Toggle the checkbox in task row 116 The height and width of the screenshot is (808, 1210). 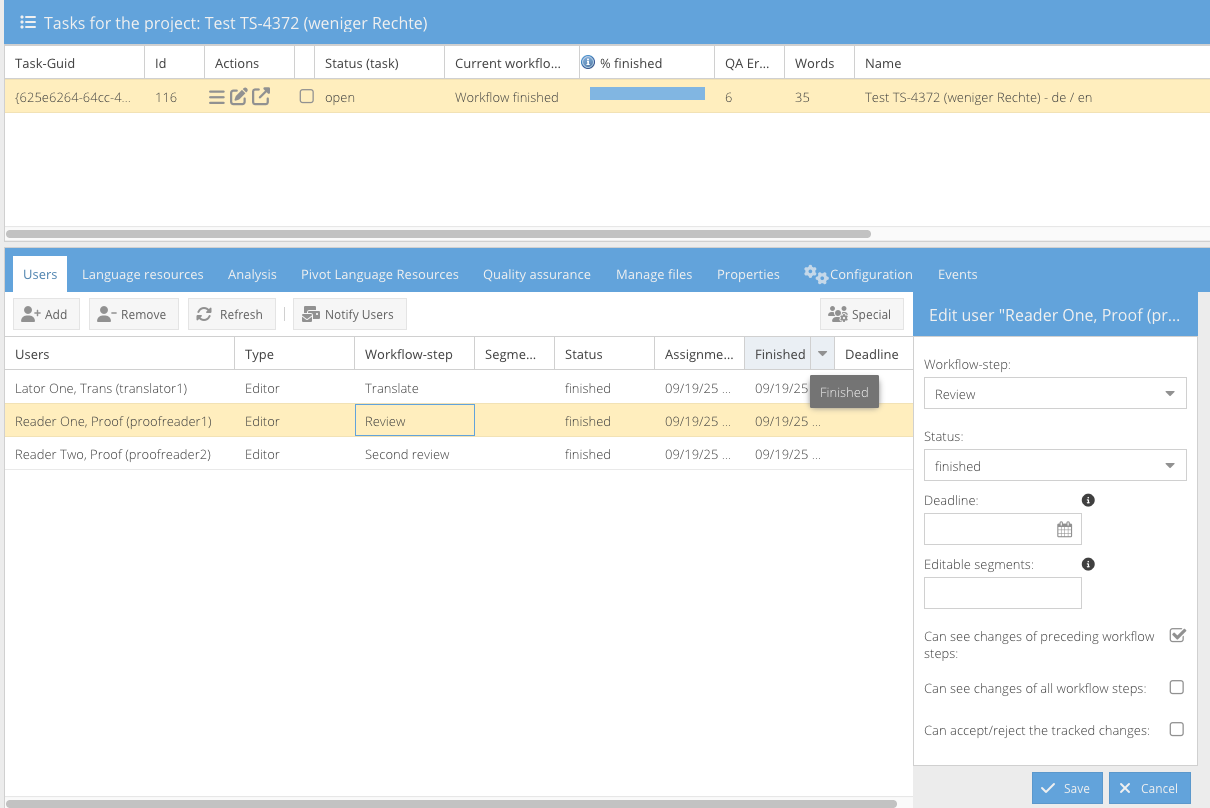pos(307,97)
